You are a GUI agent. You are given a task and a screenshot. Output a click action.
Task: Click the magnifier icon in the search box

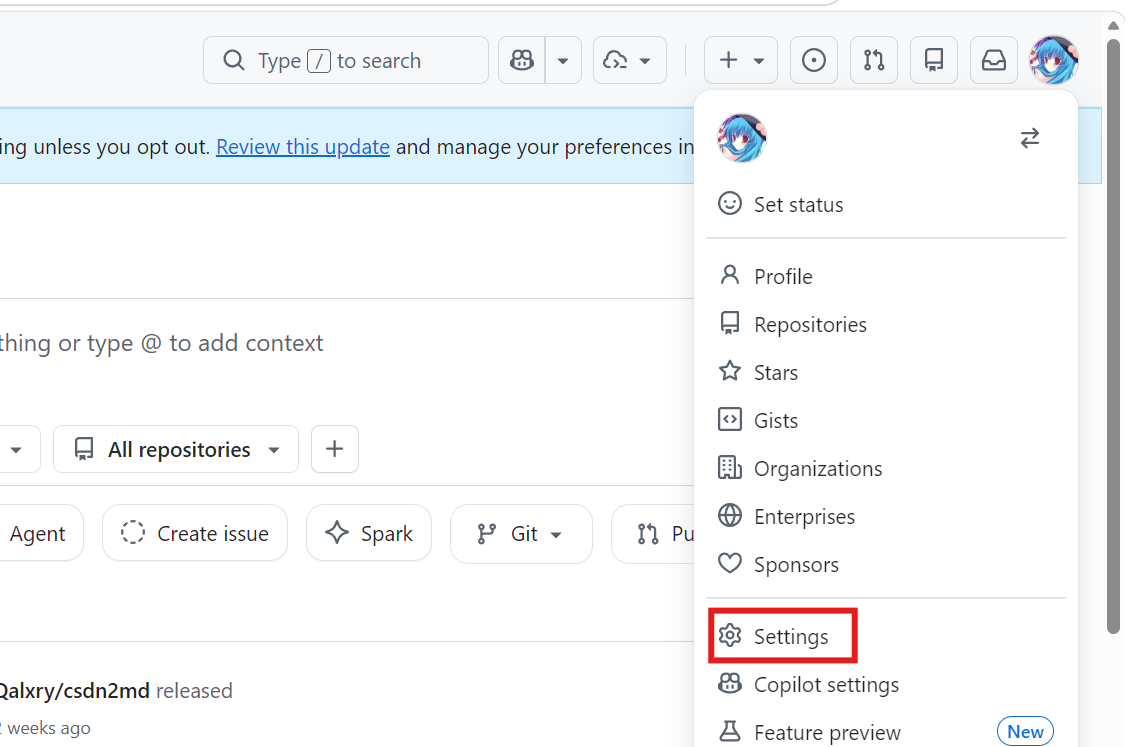tap(233, 61)
